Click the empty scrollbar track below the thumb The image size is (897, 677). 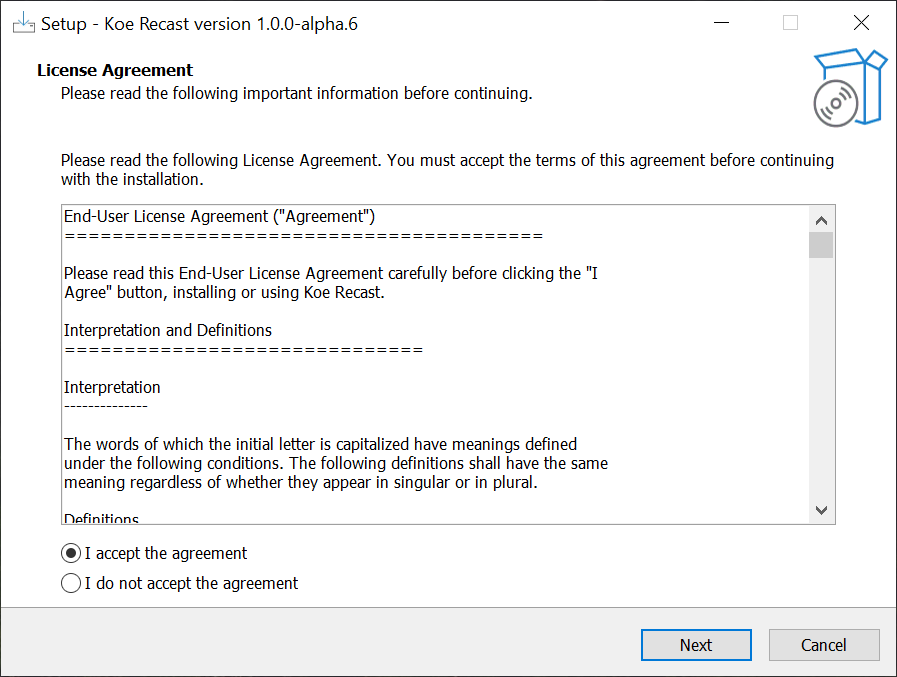[x=821, y=378]
